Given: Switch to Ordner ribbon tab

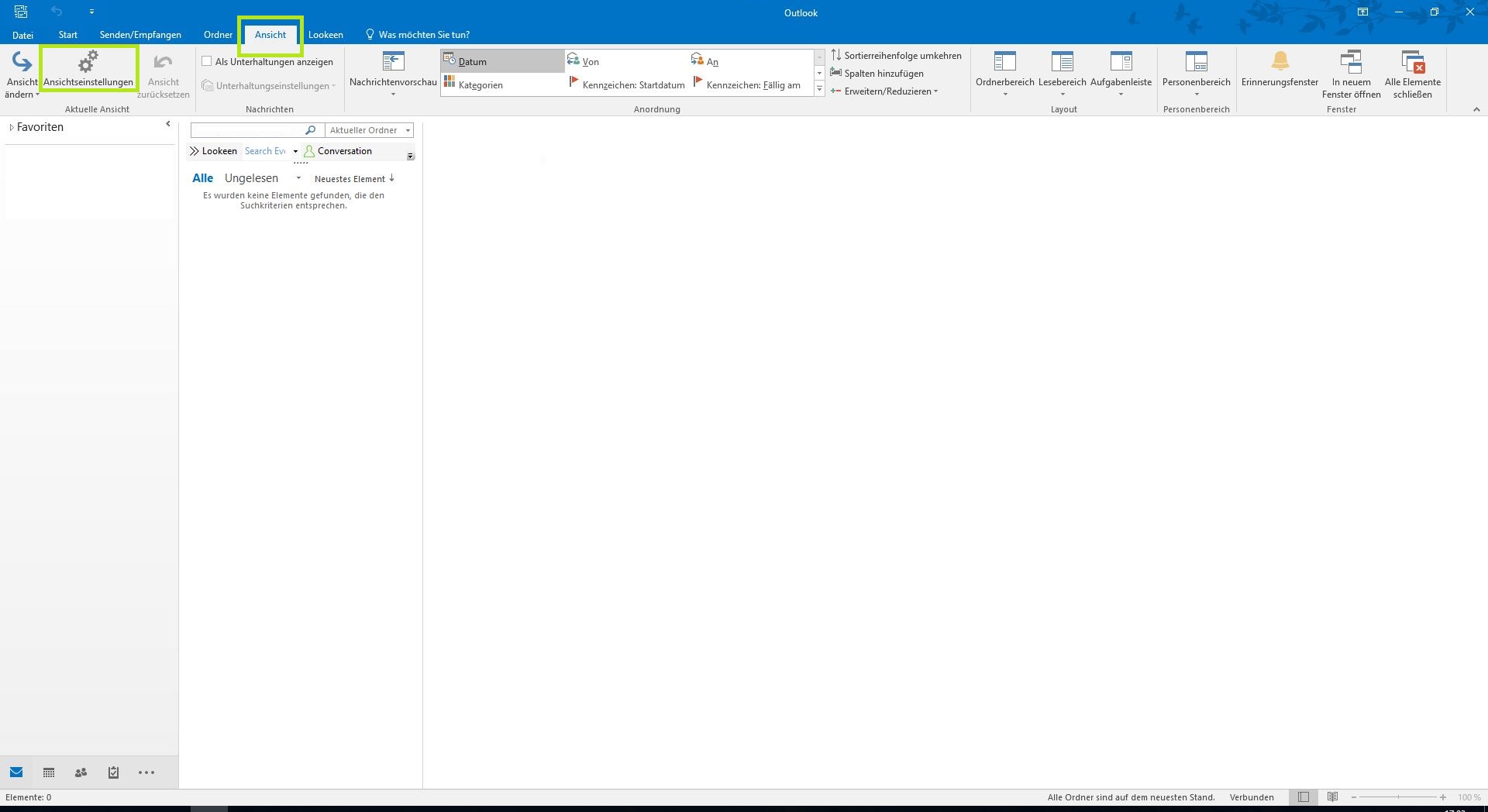Looking at the screenshot, I should coord(219,35).
